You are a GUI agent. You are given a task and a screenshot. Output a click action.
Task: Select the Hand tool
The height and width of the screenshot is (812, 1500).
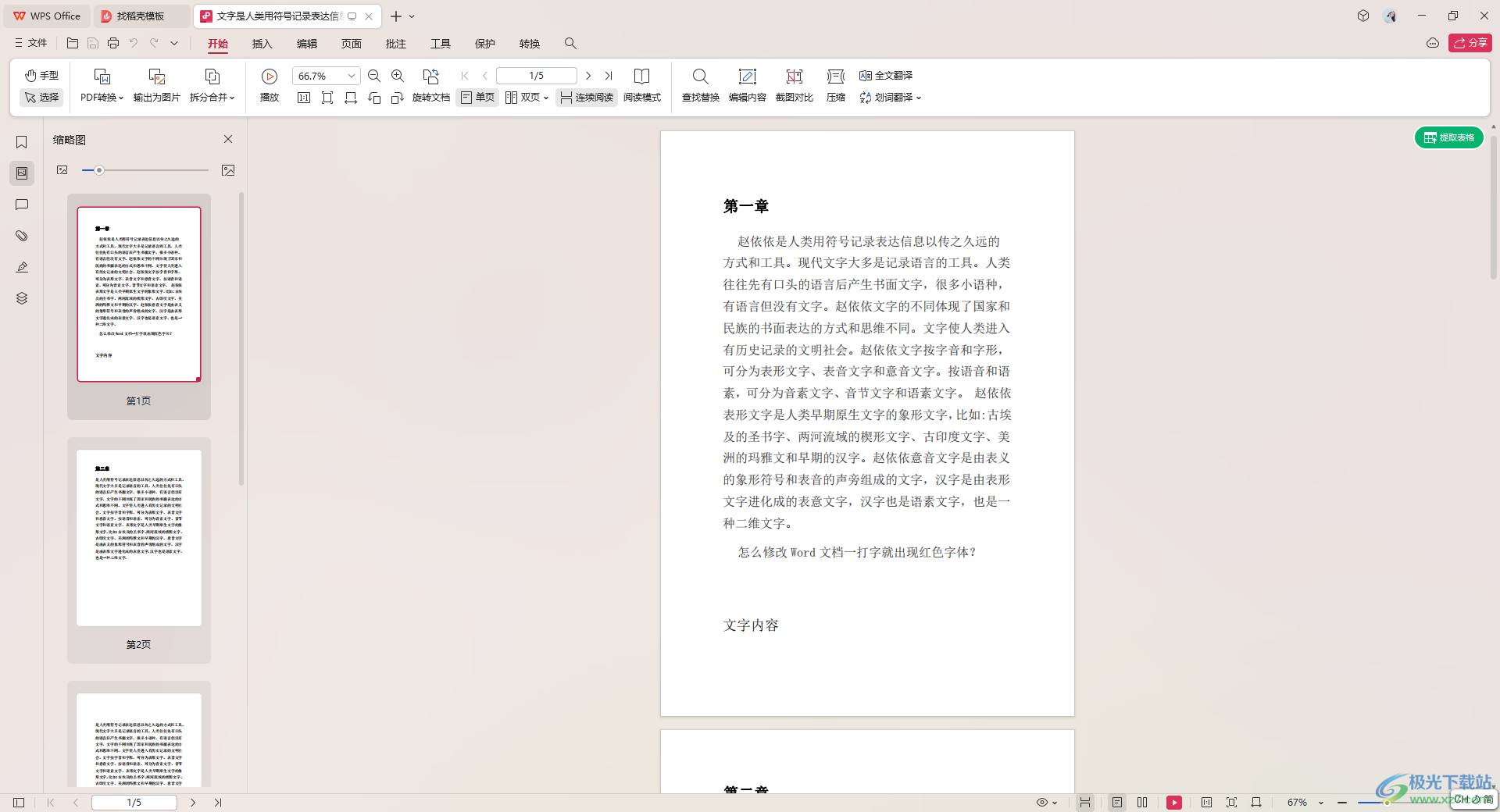point(41,76)
